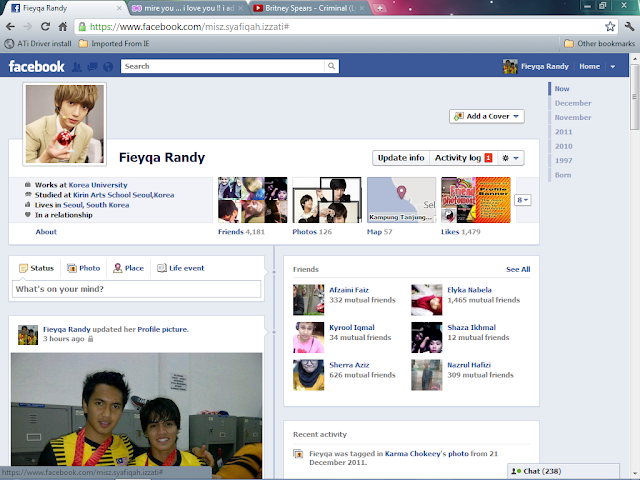This screenshot has width=640, height=480.
Task: Open friend Kyrool Iqmal profile
Action: click(352, 328)
